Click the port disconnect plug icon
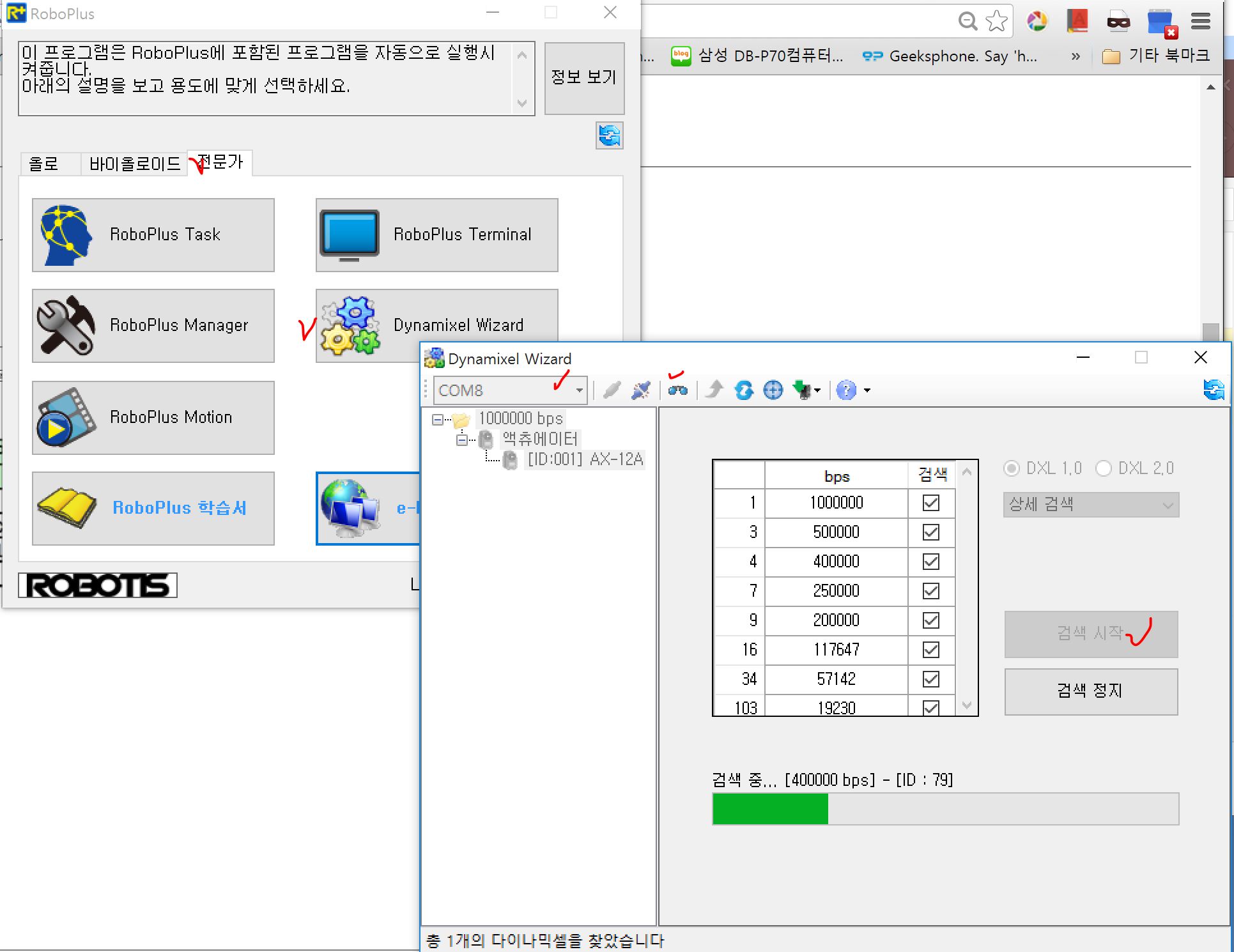1234x952 pixels. click(640, 390)
